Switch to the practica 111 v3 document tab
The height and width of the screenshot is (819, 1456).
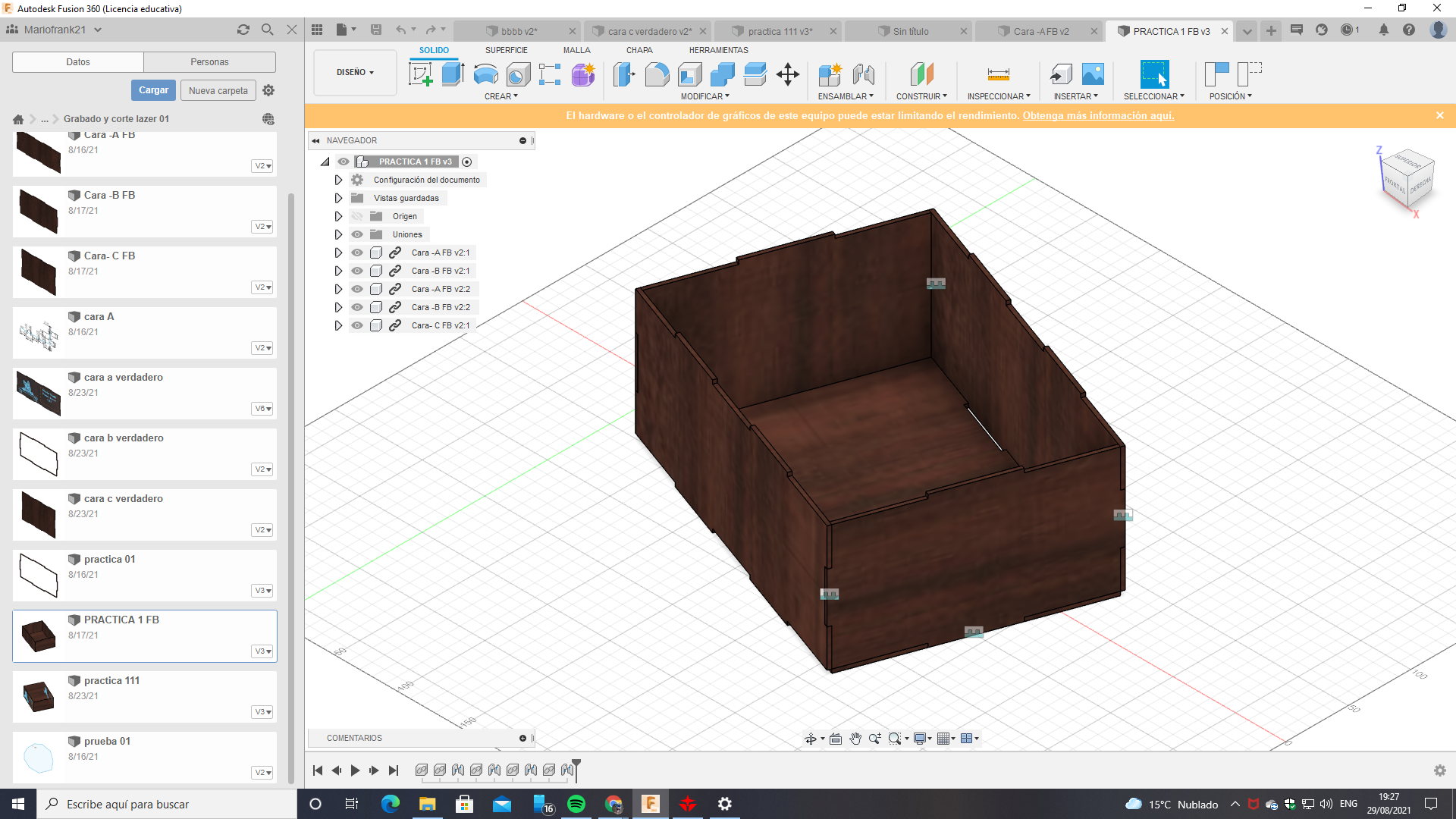point(780,31)
